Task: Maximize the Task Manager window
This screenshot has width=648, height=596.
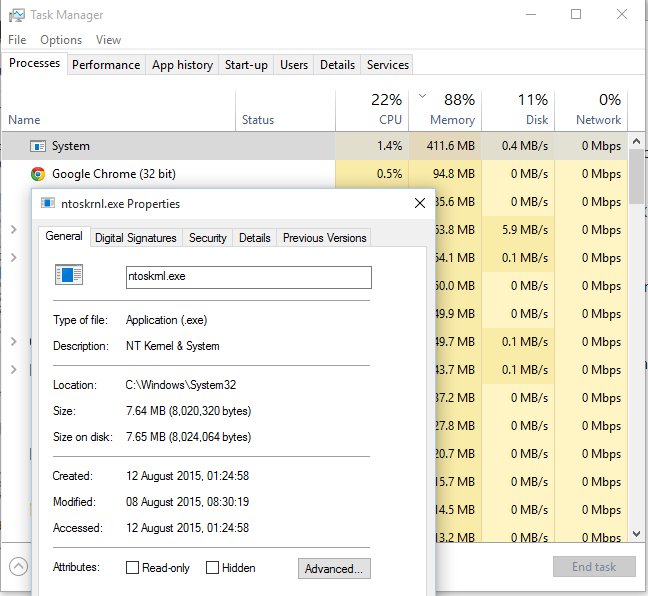Action: point(576,14)
